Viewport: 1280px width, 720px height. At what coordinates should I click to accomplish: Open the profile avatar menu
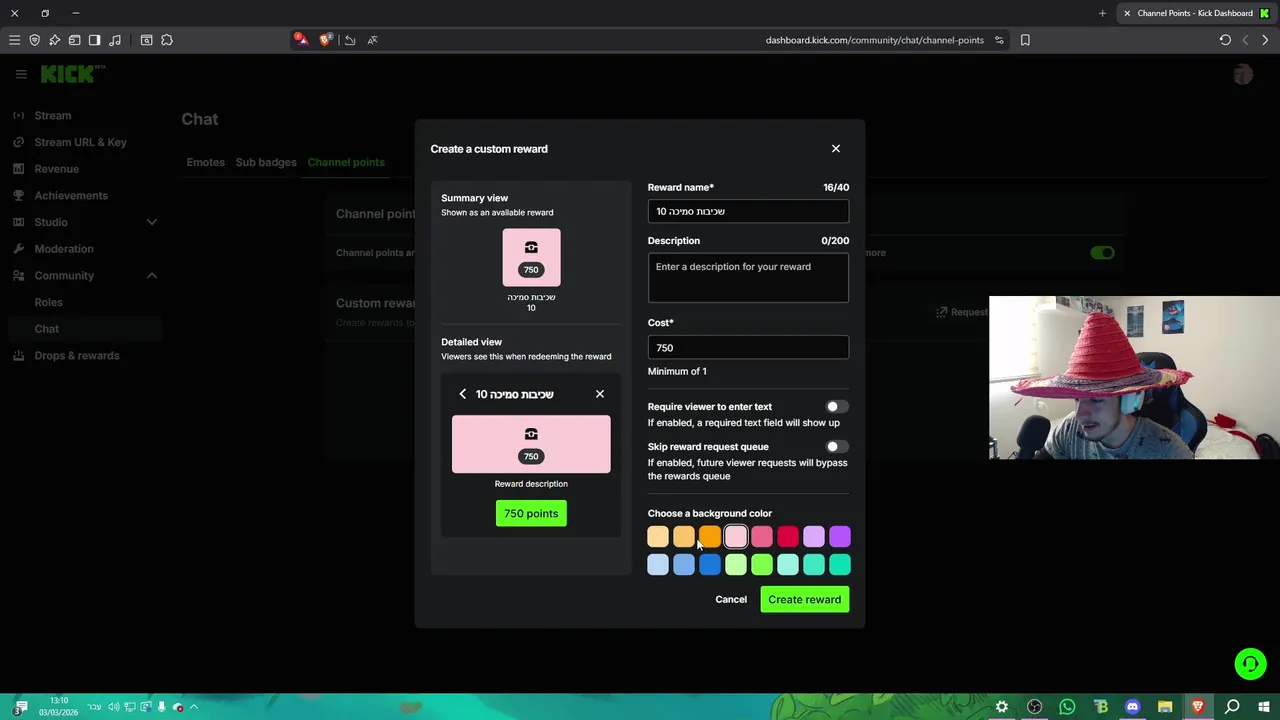coord(1243,74)
